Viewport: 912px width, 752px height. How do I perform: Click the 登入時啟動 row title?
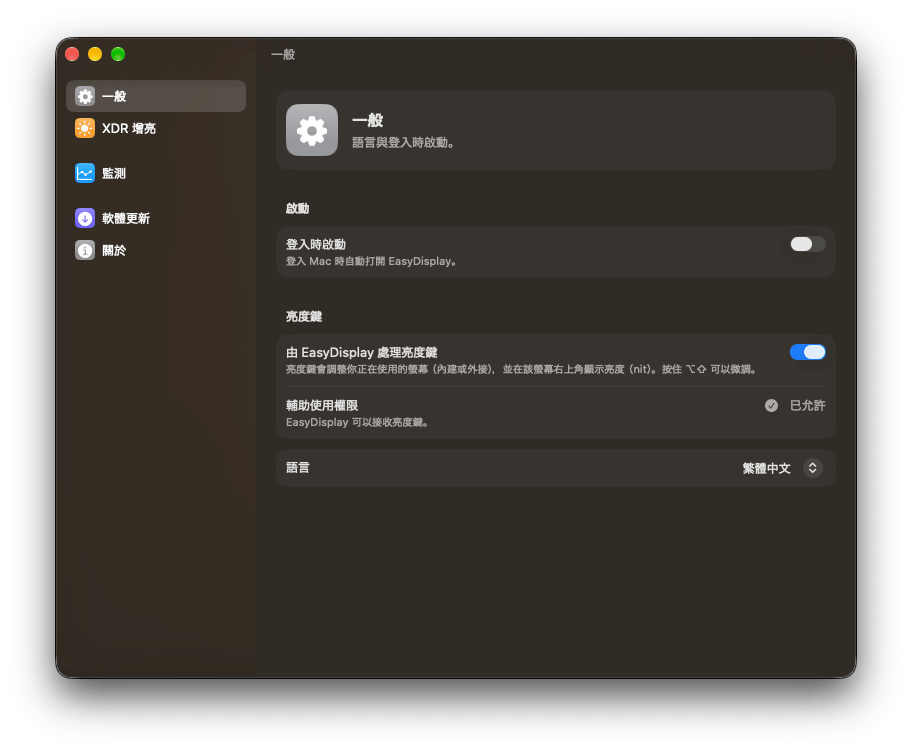coord(316,244)
